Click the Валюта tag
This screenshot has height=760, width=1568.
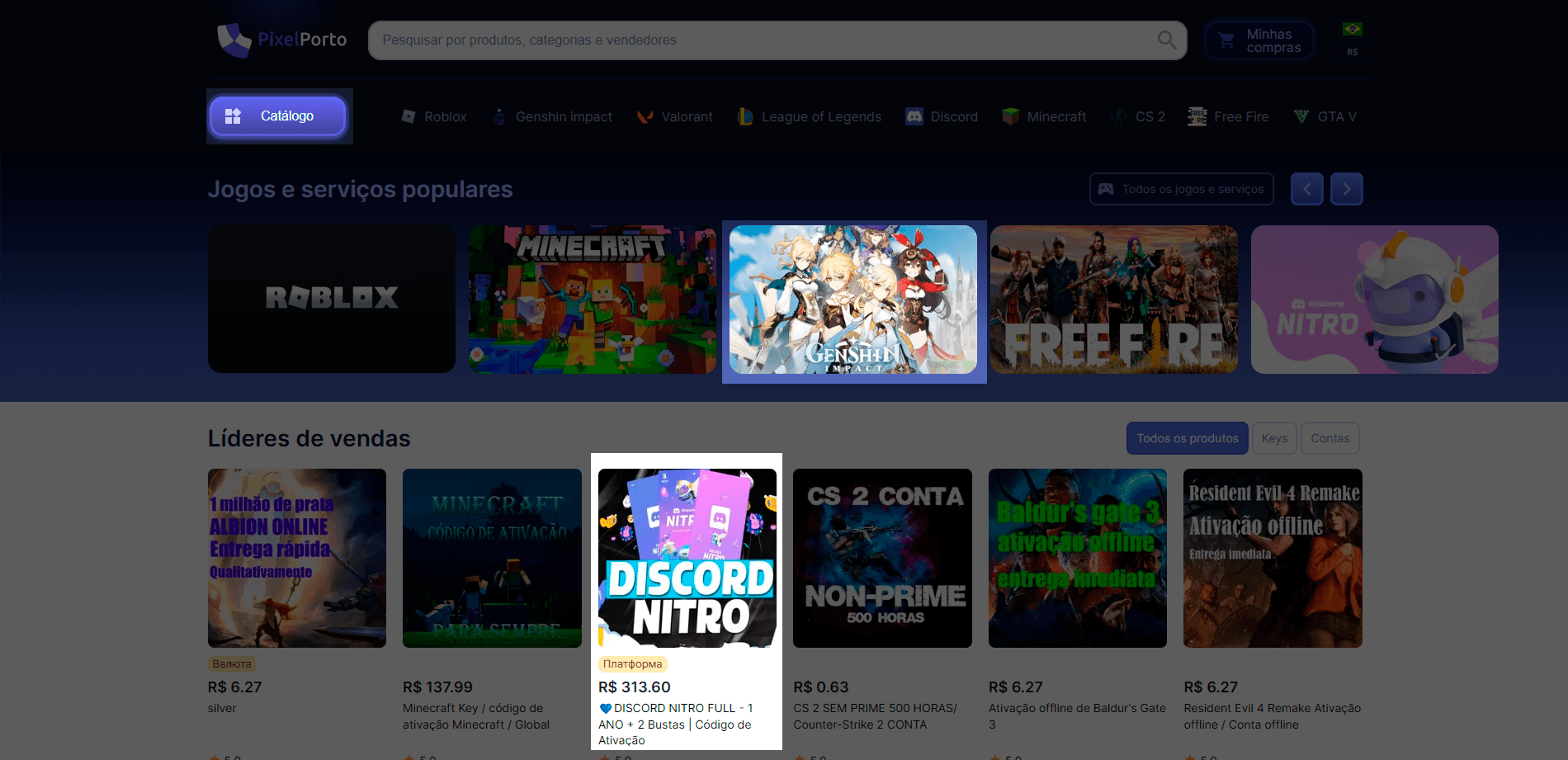tap(232, 664)
